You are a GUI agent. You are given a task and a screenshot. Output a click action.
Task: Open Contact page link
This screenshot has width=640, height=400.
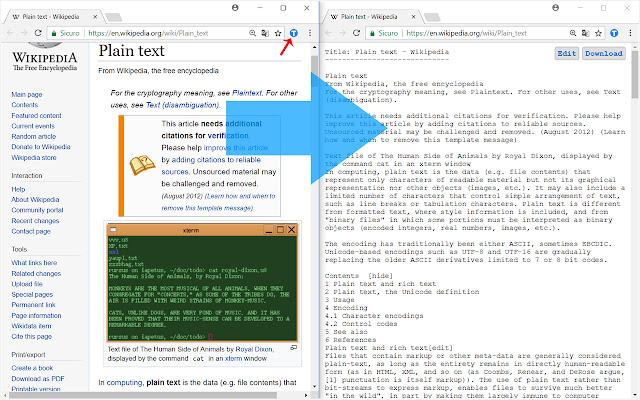(x=31, y=231)
